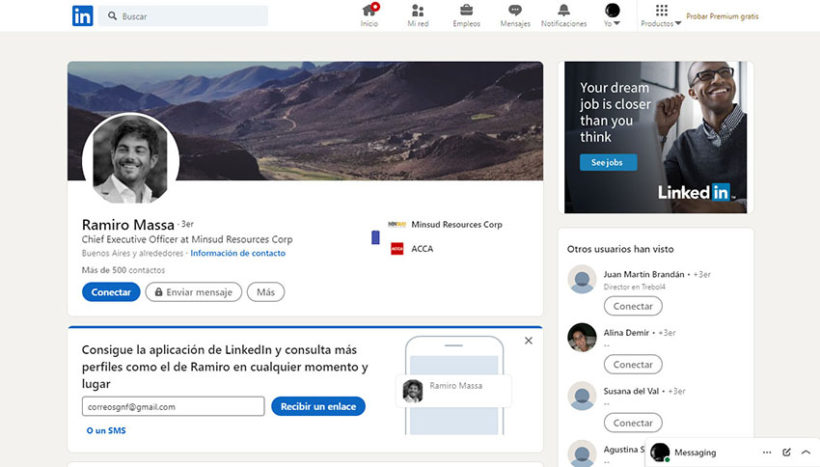Expand the Yo profile menu

pos(612,12)
